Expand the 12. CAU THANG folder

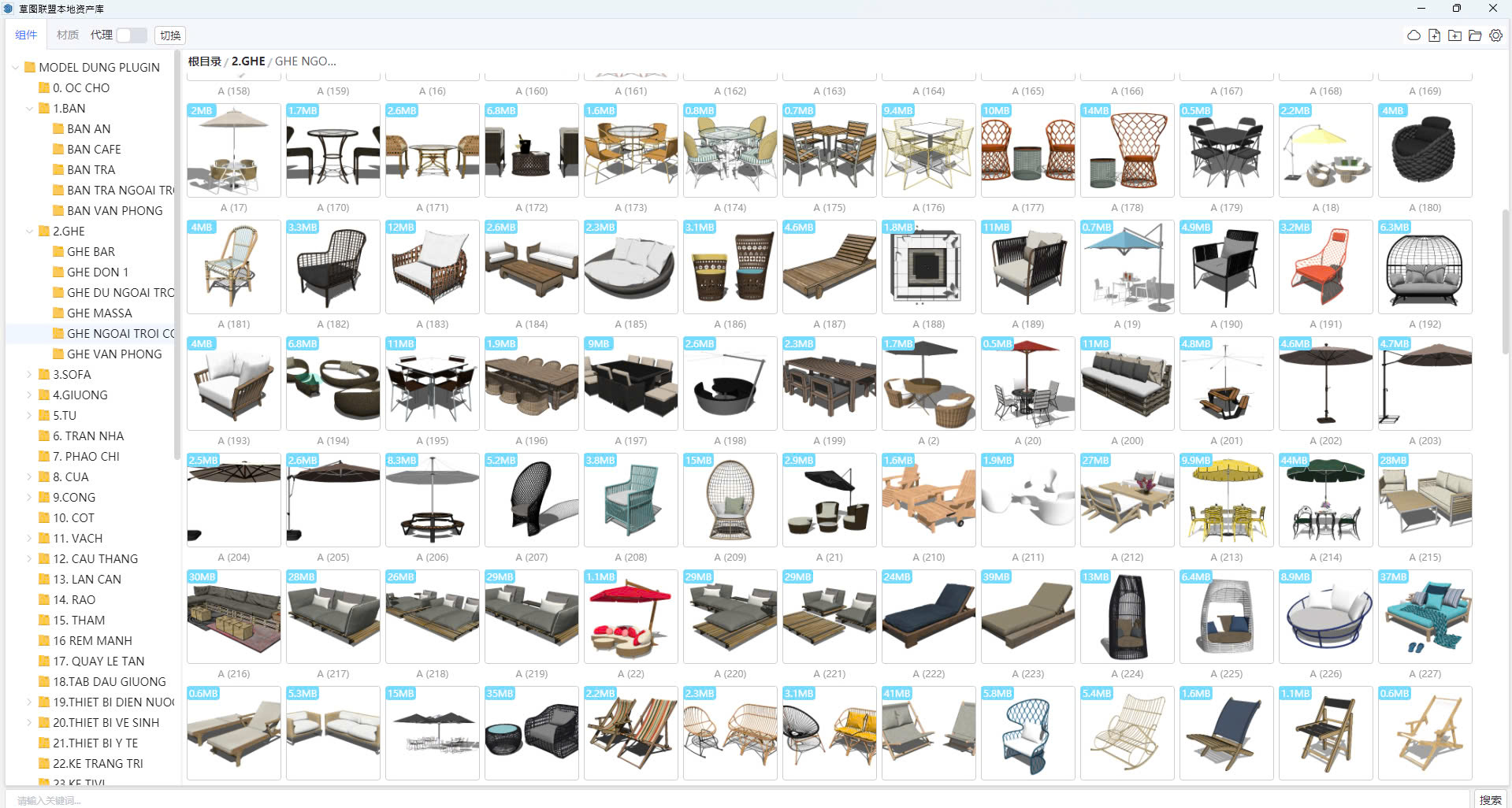(30, 559)
